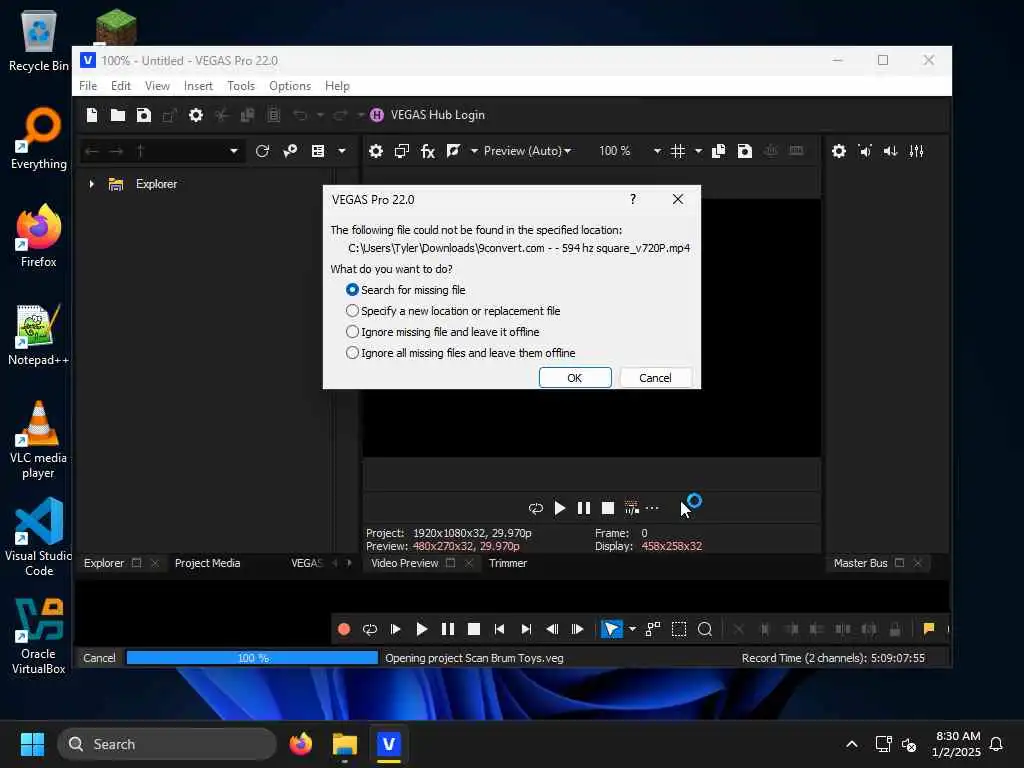The image size is (1024, 768).
Task: Open Video Output FX button
Action: point(428,152)
